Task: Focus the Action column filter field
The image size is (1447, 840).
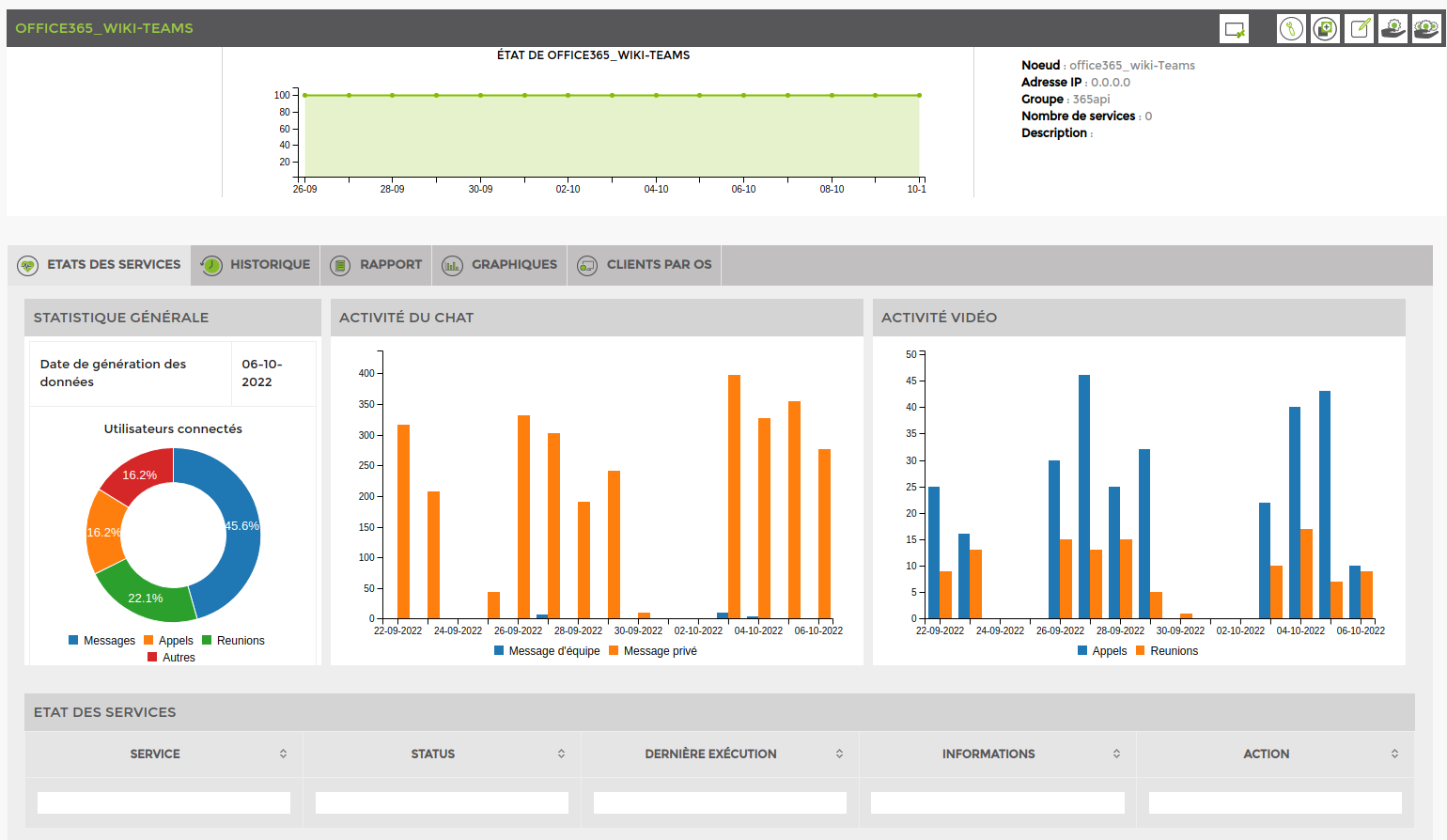Action: (x=1275, y=802)
